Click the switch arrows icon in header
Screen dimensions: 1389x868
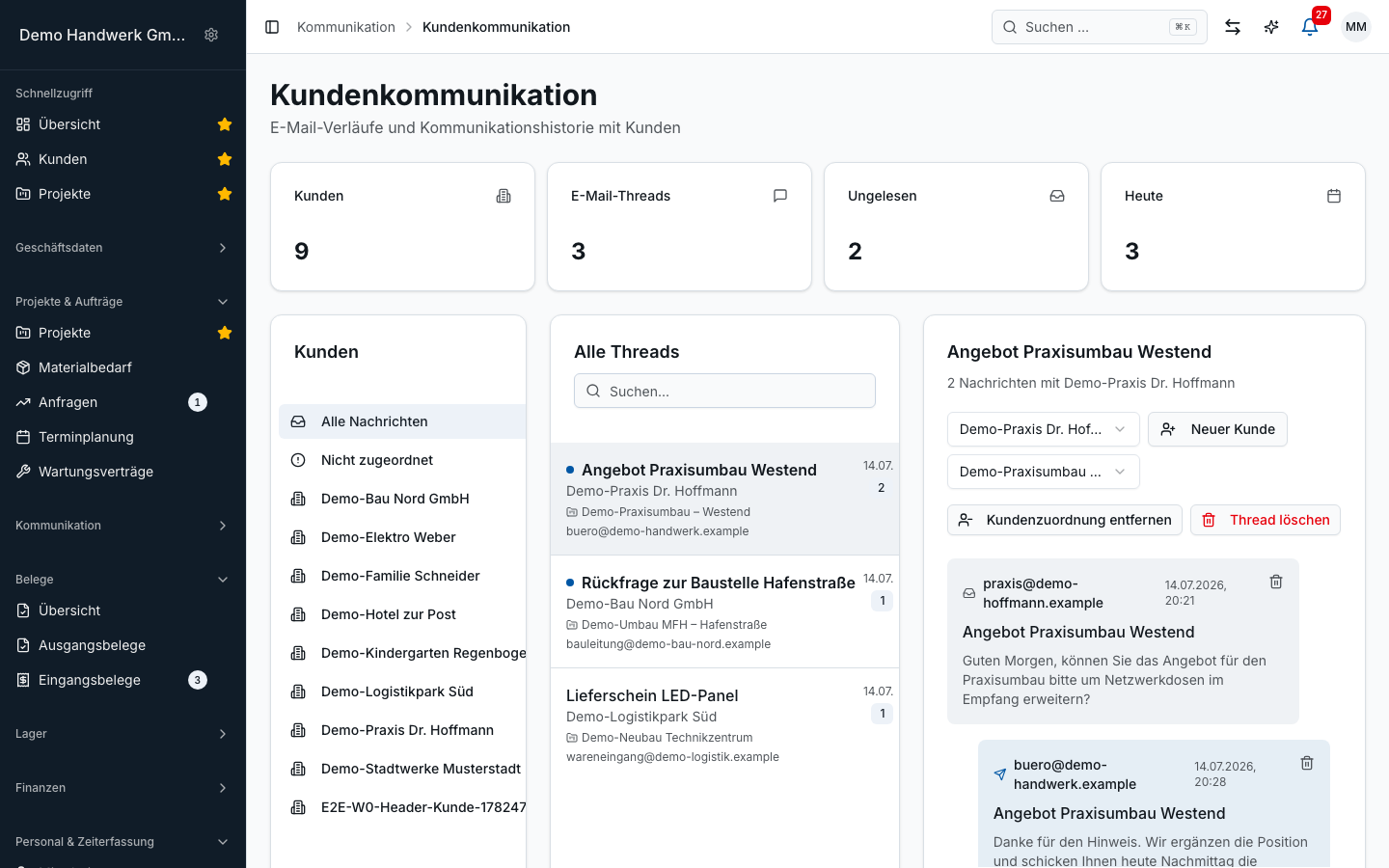1233,27
